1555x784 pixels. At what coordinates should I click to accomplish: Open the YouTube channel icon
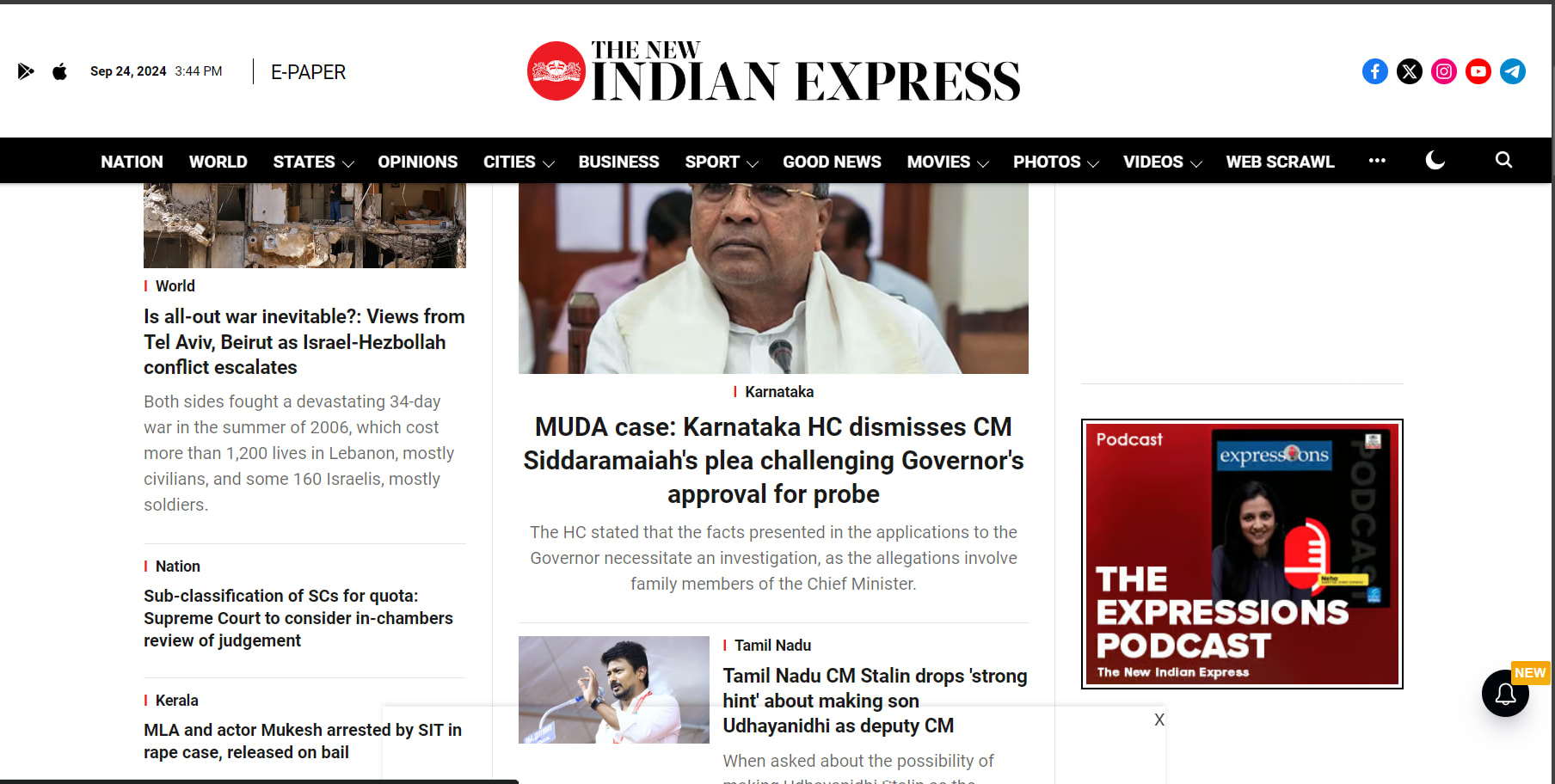tap(1478, 71)
